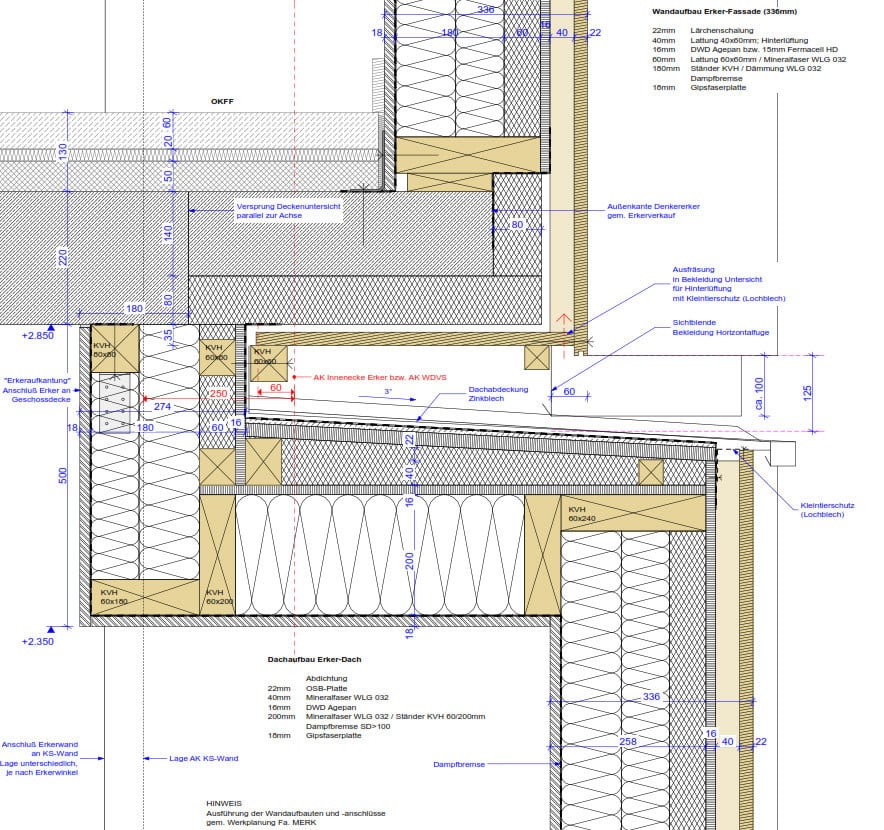Select the KVH 60x180 timber label
Viewport: 884px width, 830px height.
pyautogui.click(x=116, y=598)
